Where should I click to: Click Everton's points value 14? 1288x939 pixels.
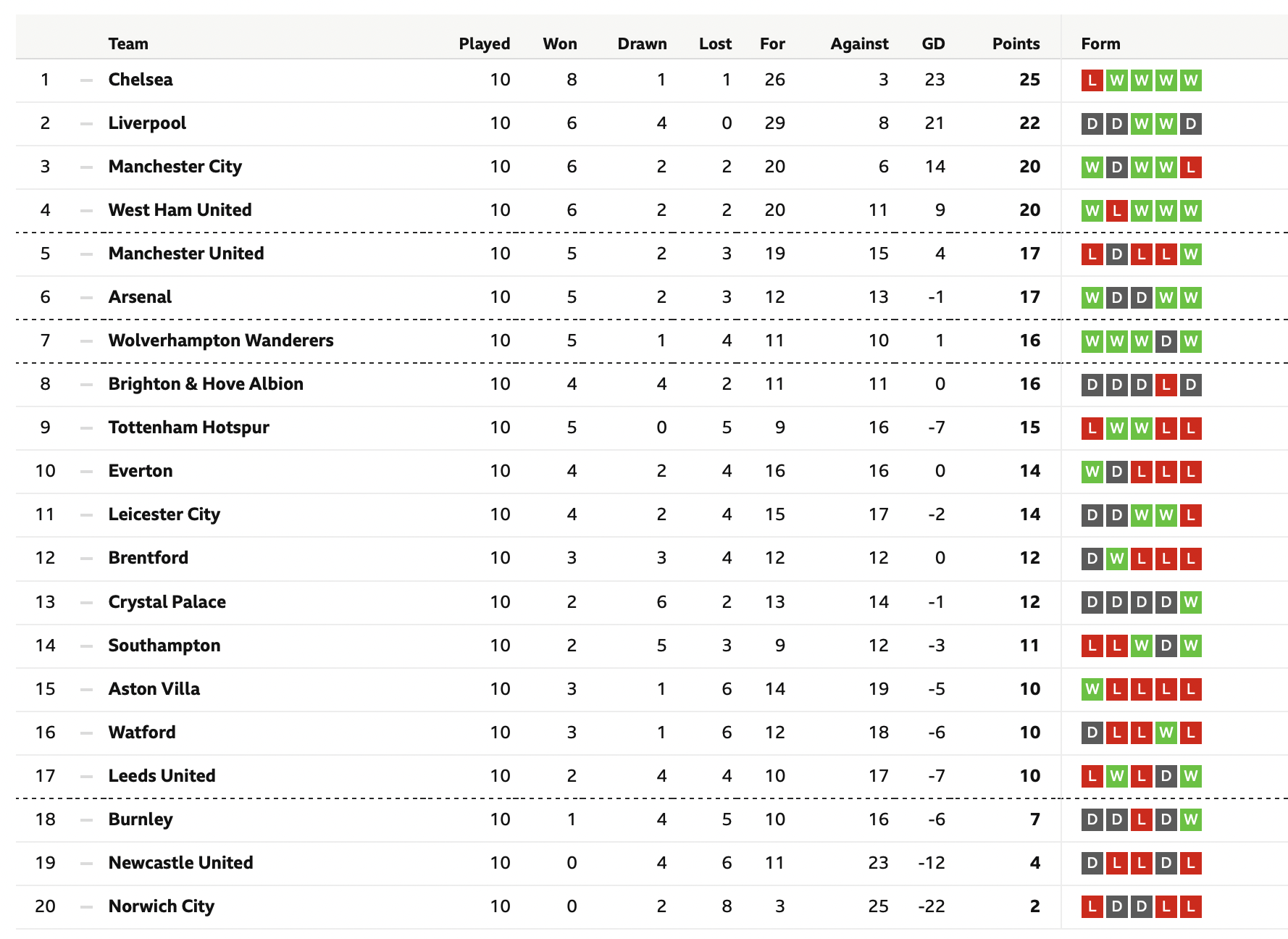(1029, 471)
